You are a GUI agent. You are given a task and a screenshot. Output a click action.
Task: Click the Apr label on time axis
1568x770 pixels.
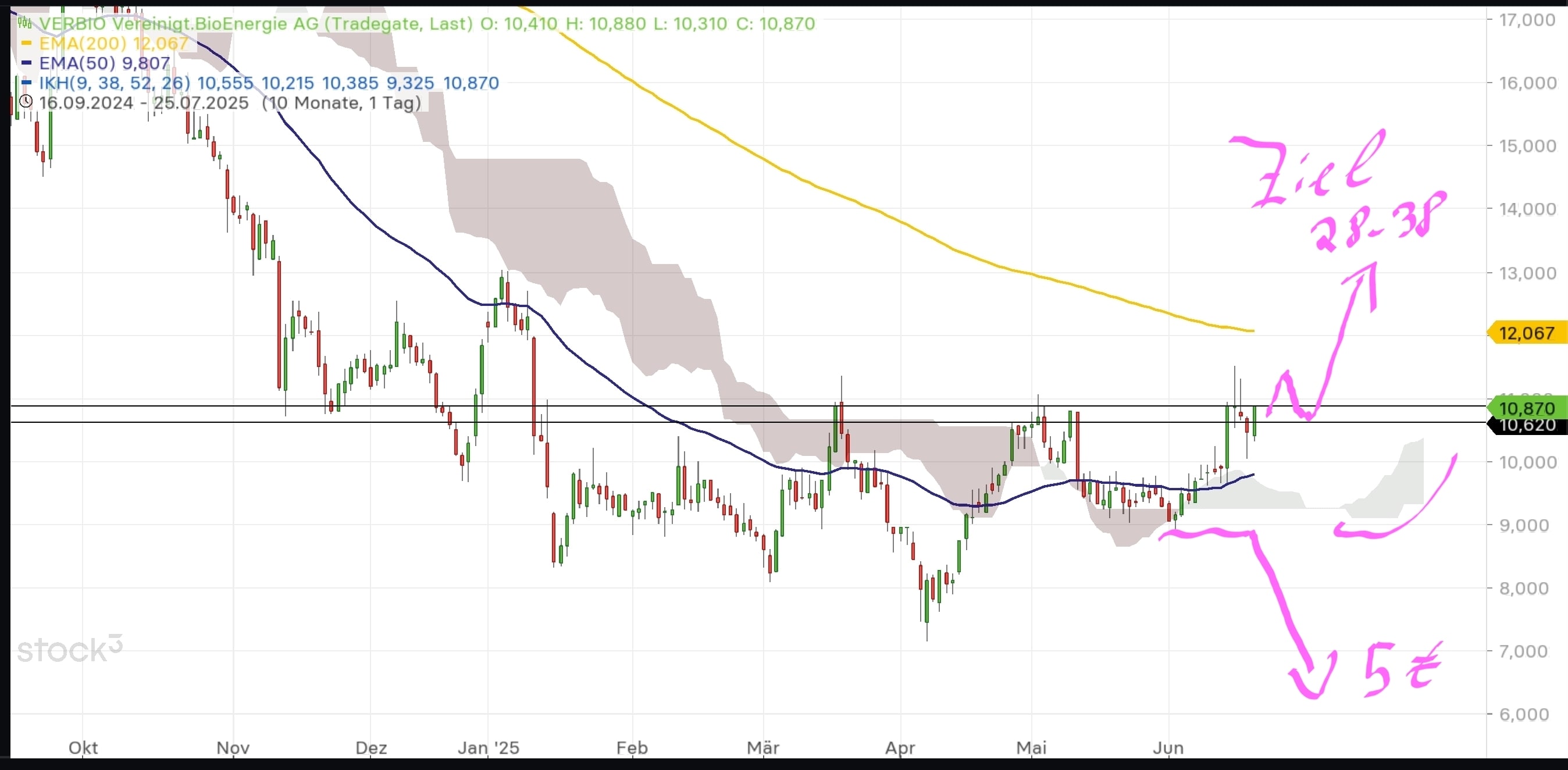(x=900, y=747)
